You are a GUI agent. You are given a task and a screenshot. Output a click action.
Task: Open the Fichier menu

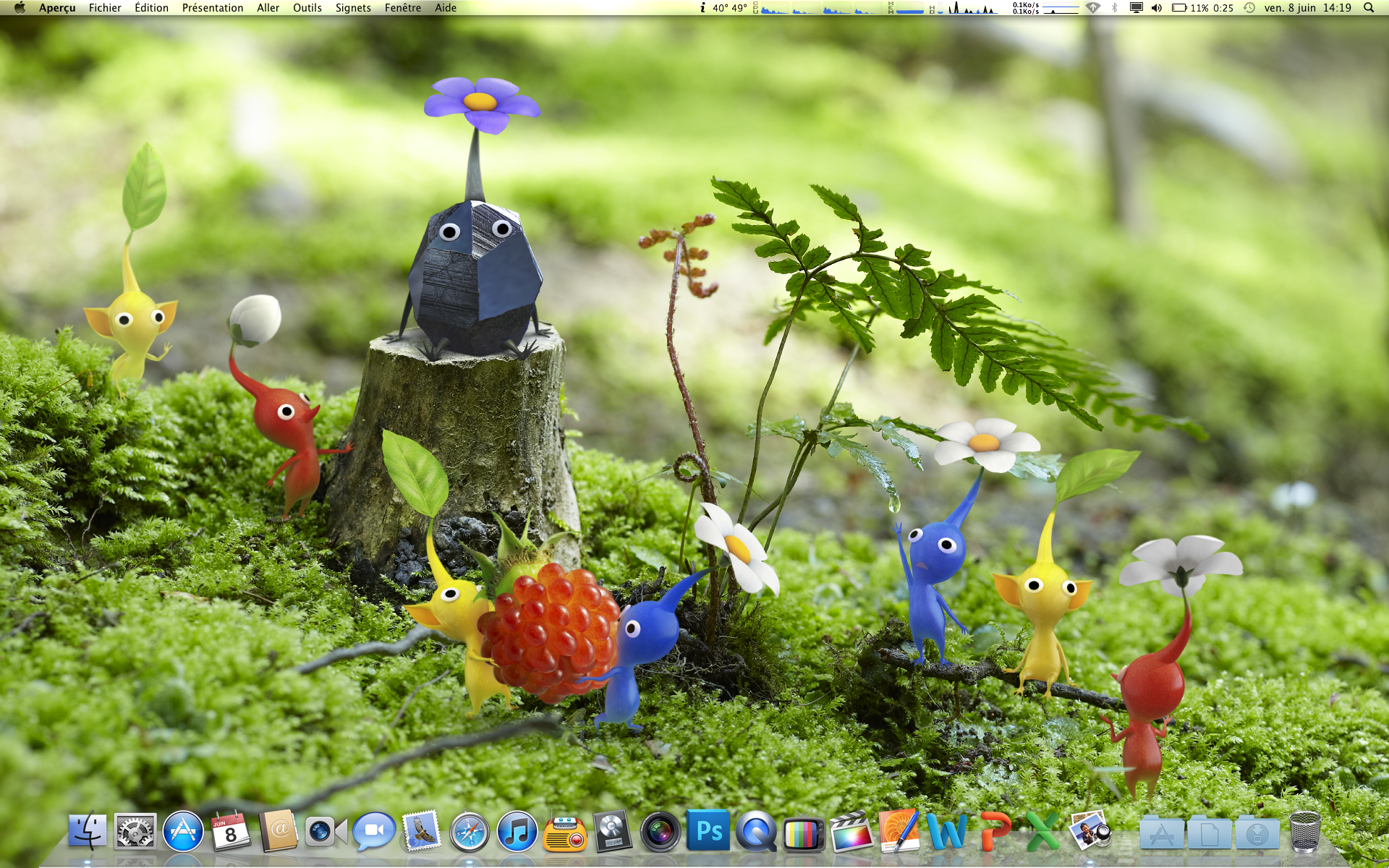105,8
